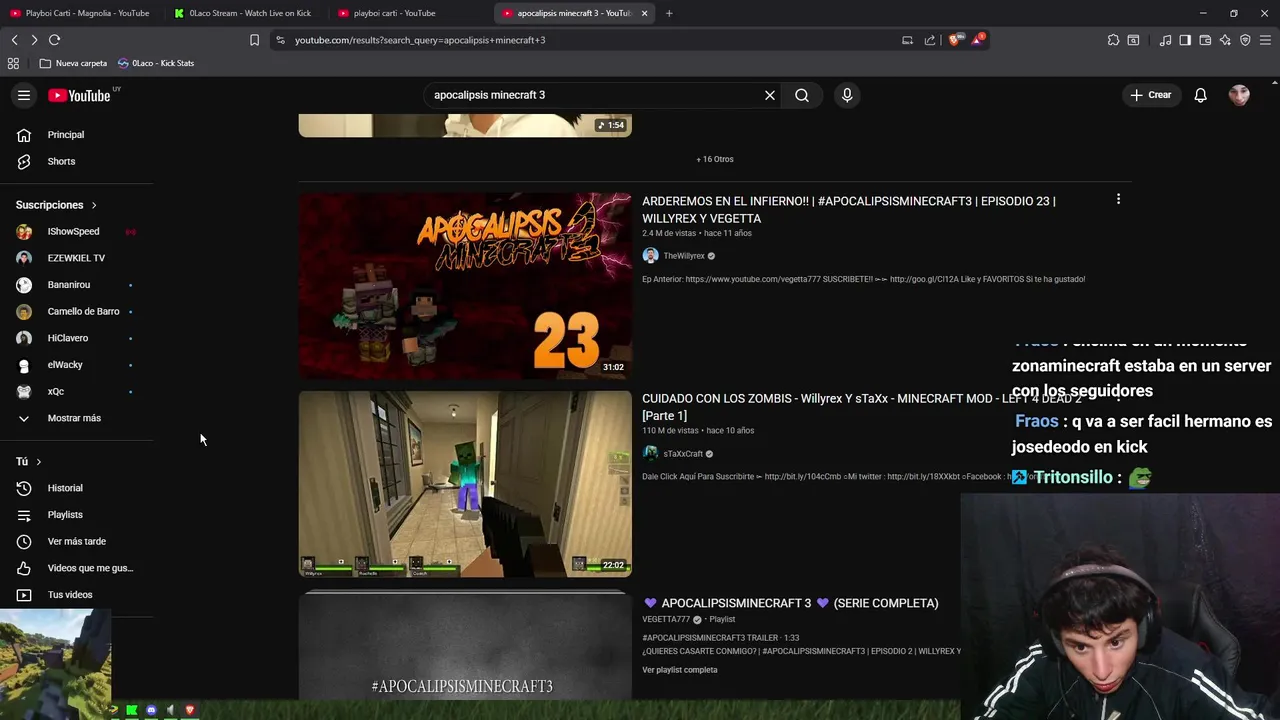The image size is (1280, 720).
Task: Open a new browser tab
Action: (669, 13)
